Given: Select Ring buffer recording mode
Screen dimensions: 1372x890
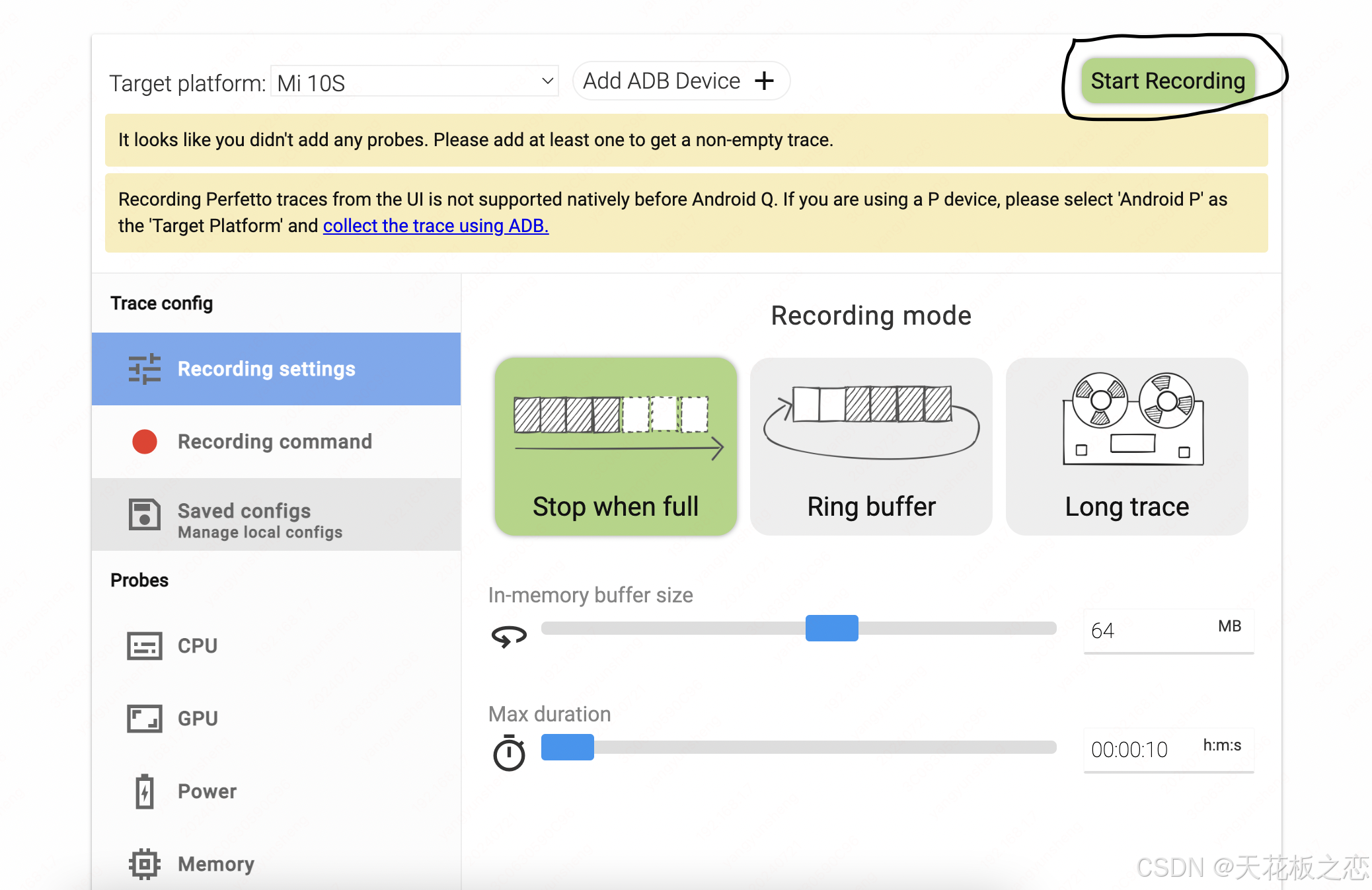Looking at the screenshot, I should [871, 446].
